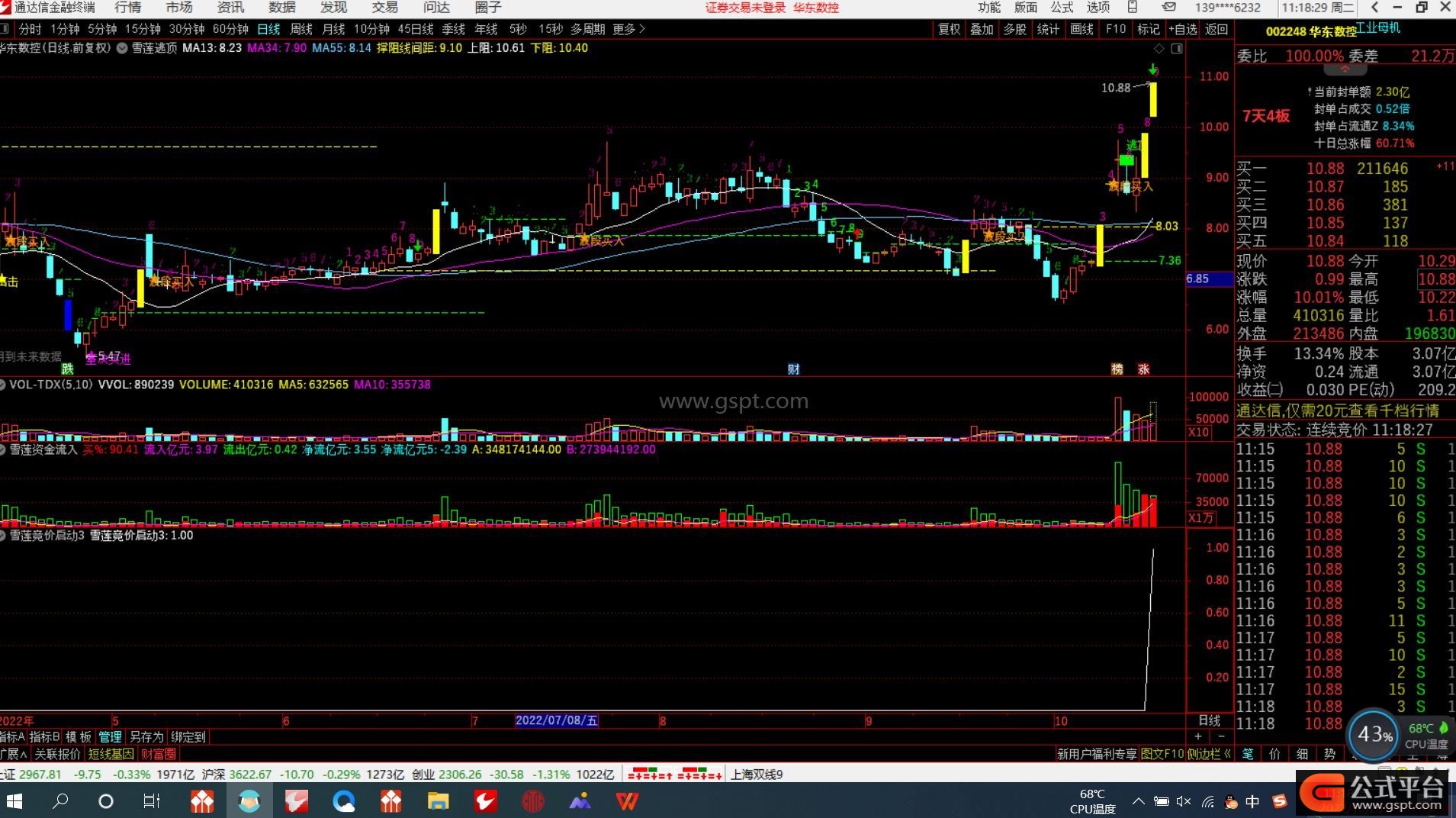Image resolution: width=1456 pixels, height=818 pixels.
Task: Zoom in chart with plus button
Action: coord(1198,736)
